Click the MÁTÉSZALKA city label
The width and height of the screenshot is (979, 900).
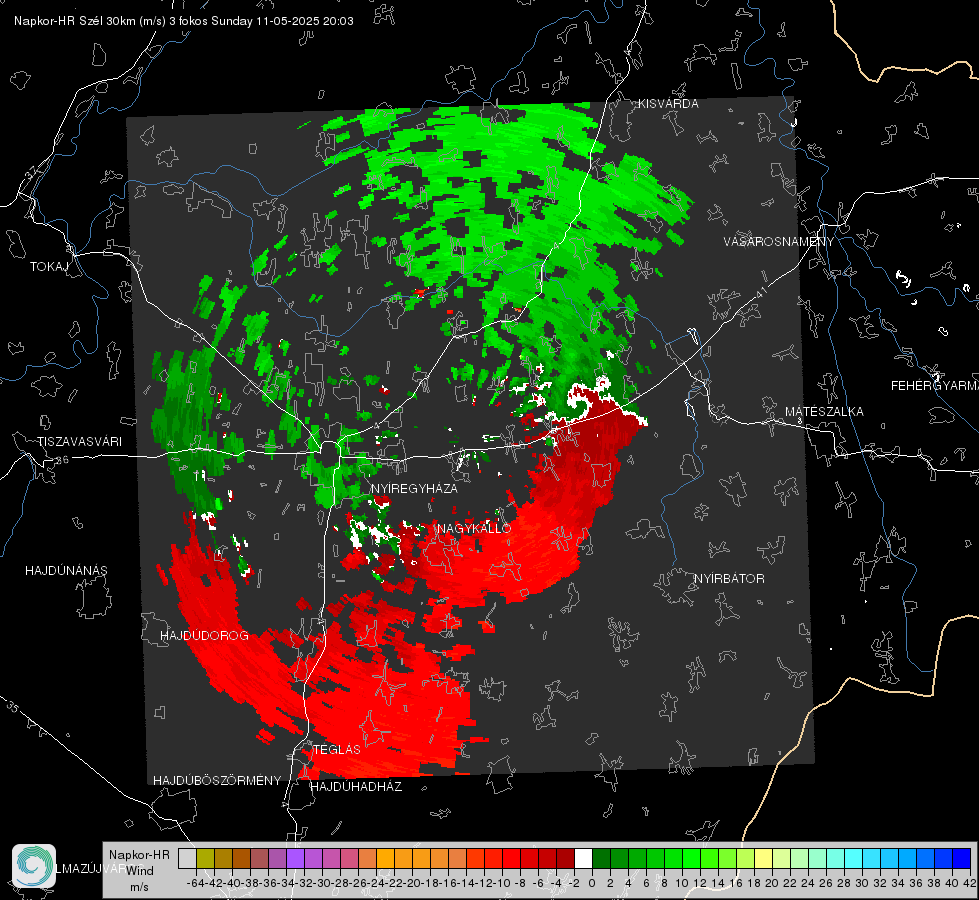tap(824, 412)
